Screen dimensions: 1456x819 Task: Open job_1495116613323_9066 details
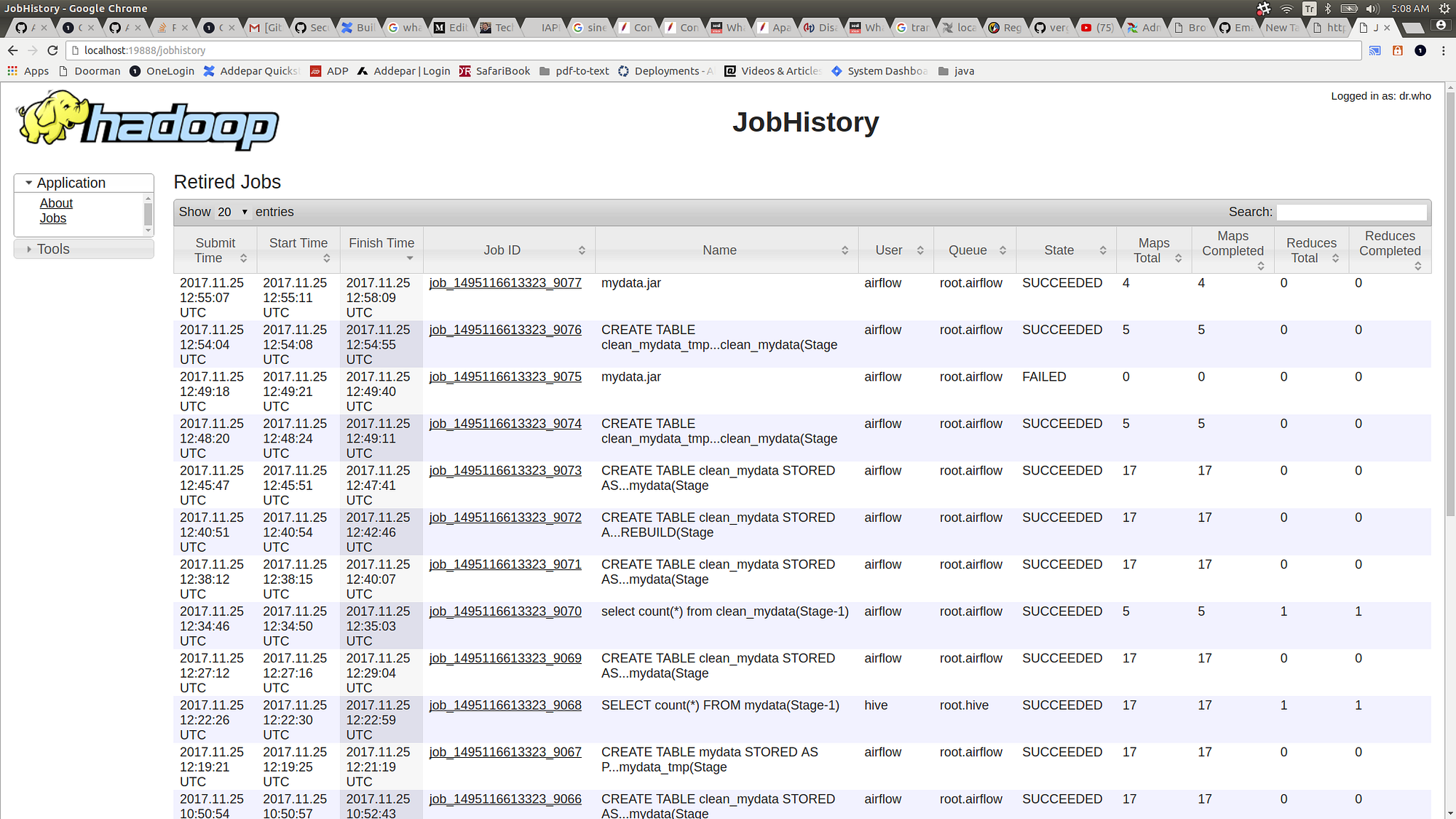coord(505,799)
